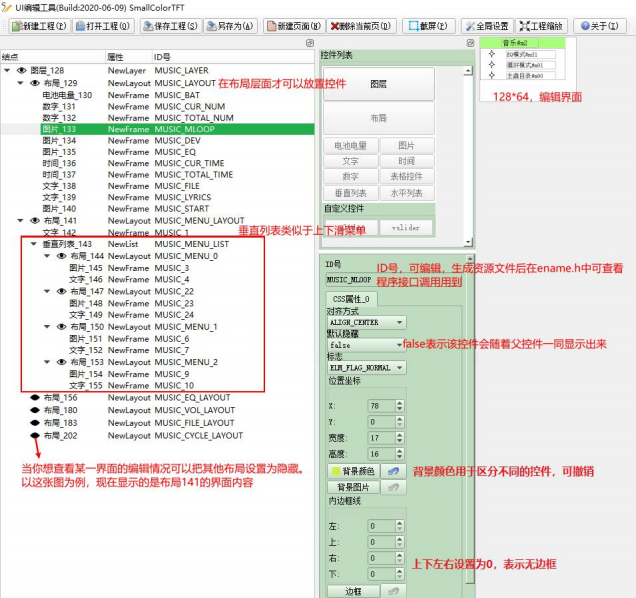Open 对齐方式 ALIGN_CENTER dropdown
636x598 pixels.
(366, 322)
